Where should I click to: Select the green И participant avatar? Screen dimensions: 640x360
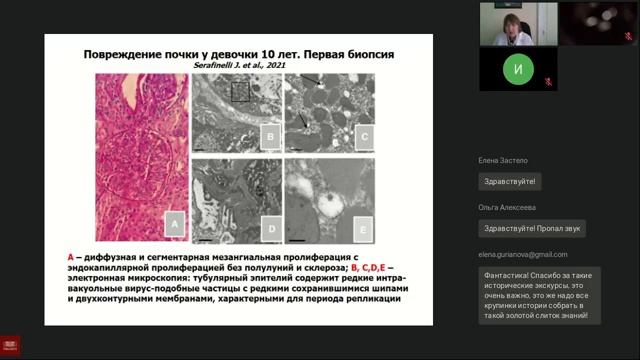point(518,69)
